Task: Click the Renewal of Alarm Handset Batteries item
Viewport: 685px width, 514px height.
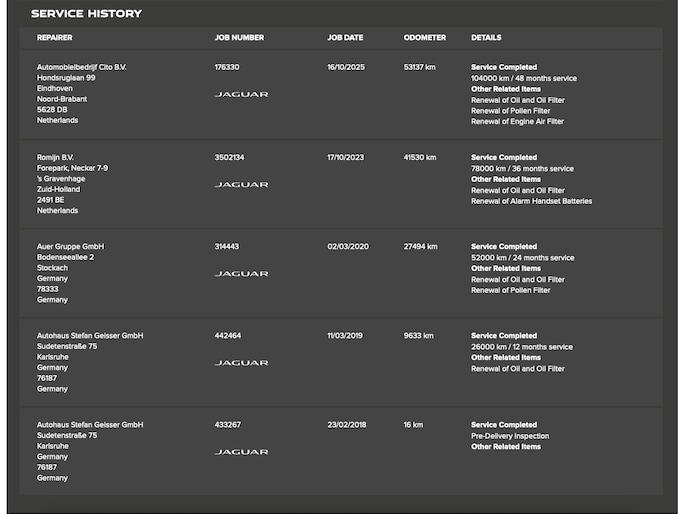Action: pos(531,201)
